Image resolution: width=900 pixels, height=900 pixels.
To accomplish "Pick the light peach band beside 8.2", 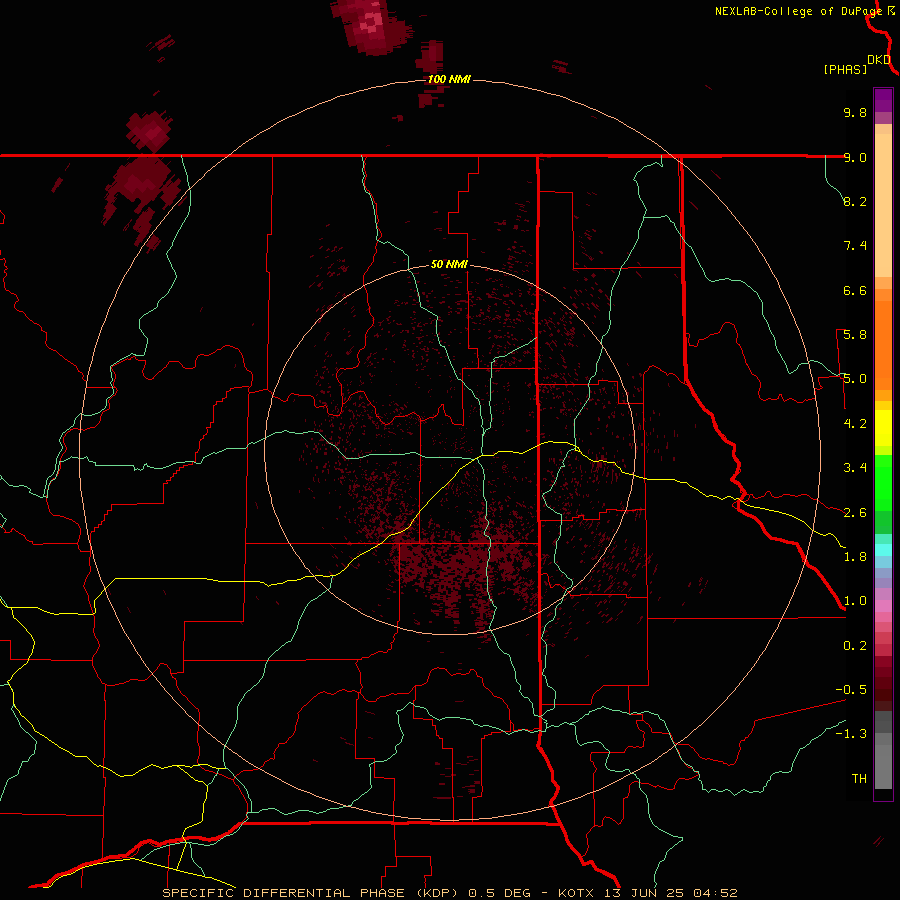I will [883, 205].
